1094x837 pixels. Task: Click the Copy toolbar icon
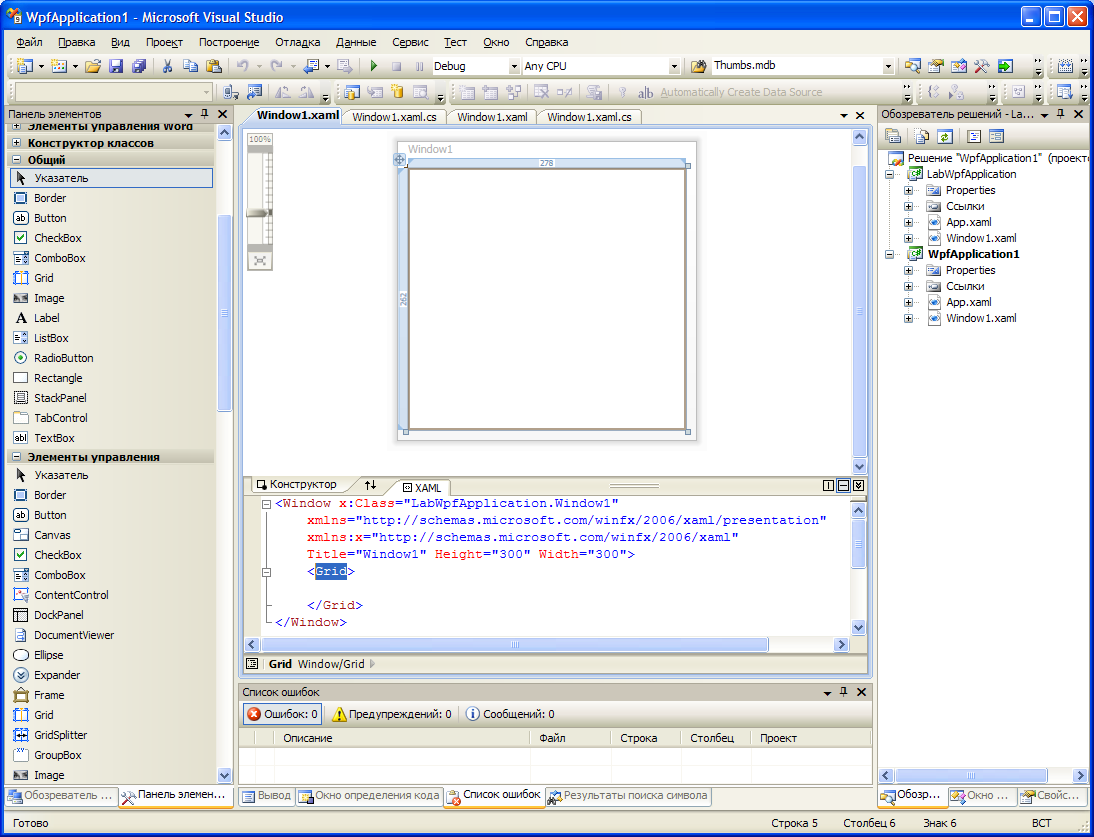pyautogui.click(x=190, y=66)
